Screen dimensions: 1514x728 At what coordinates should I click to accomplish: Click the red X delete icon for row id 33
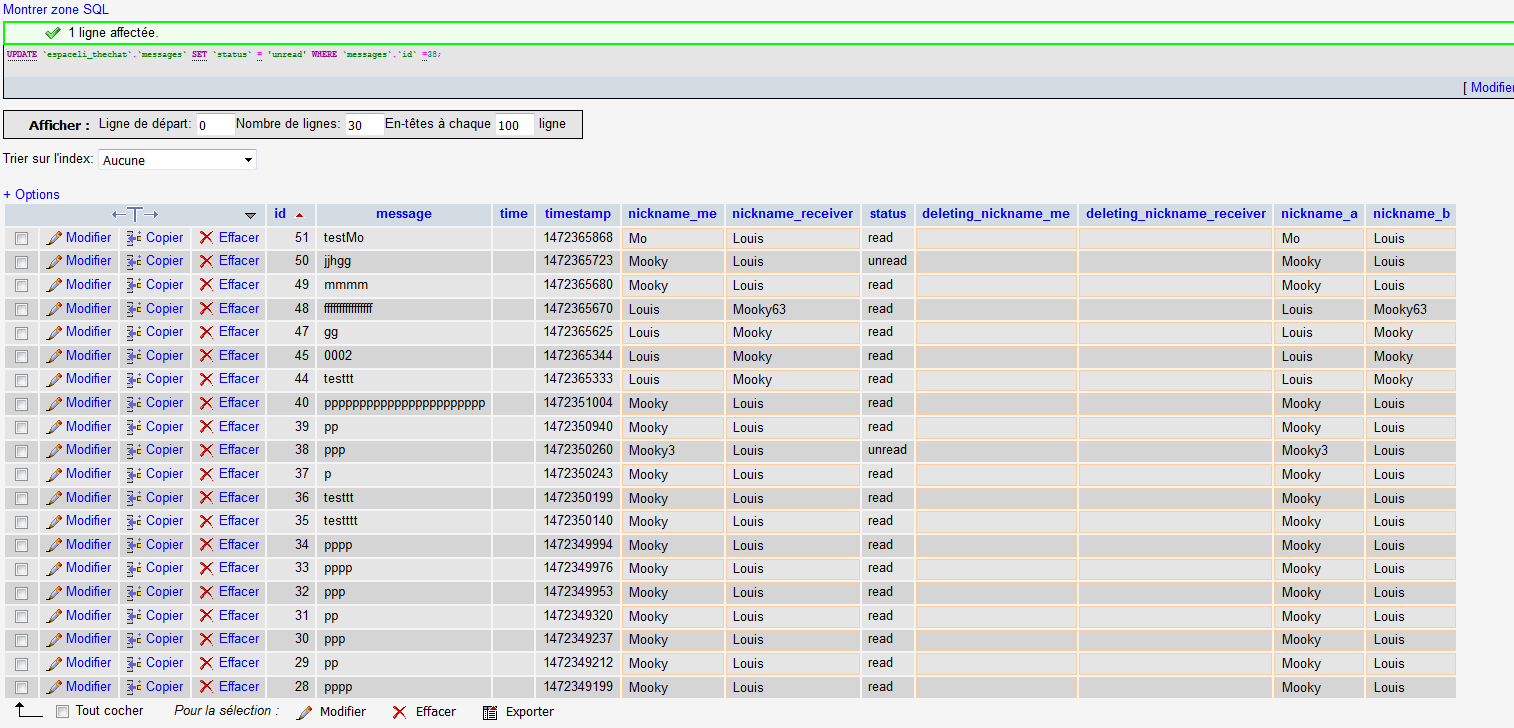click(206, 568)
